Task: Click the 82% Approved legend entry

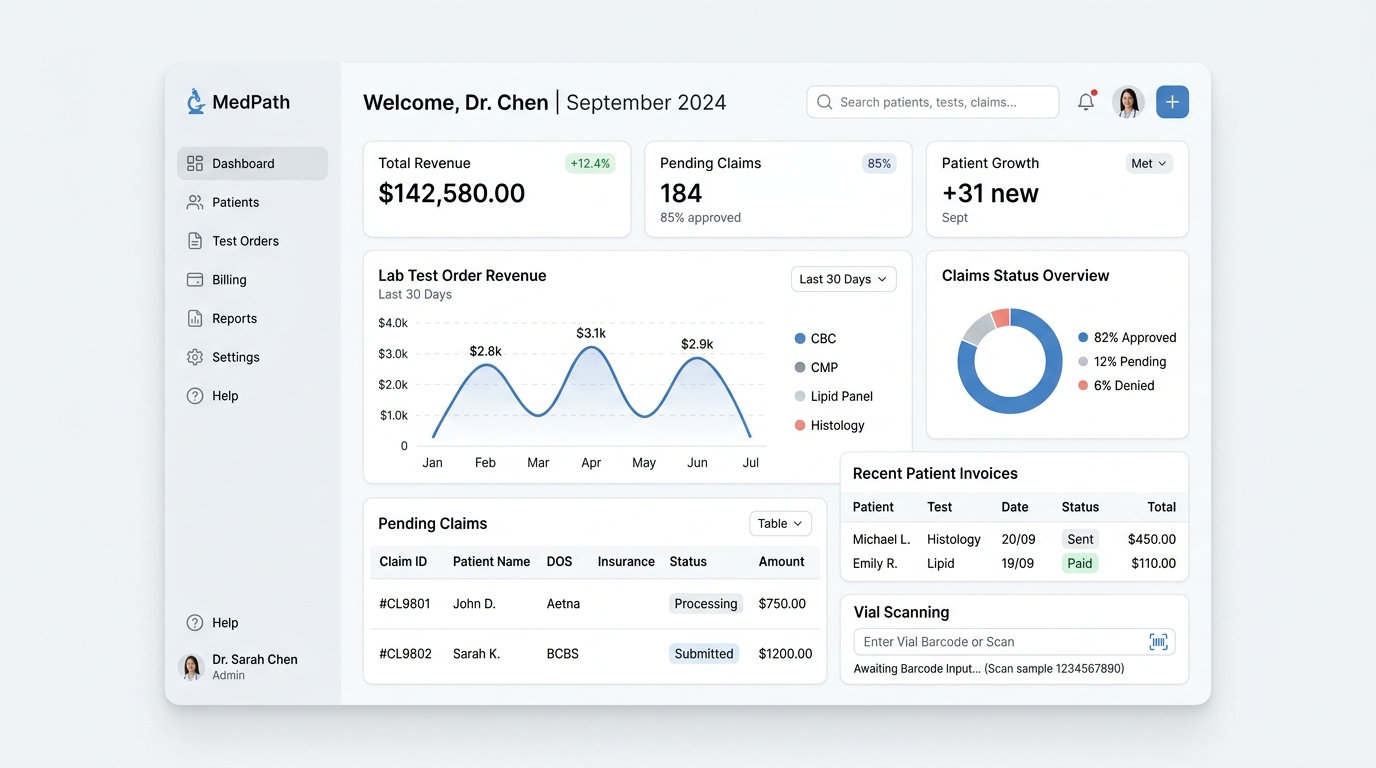Action: 1127,337
